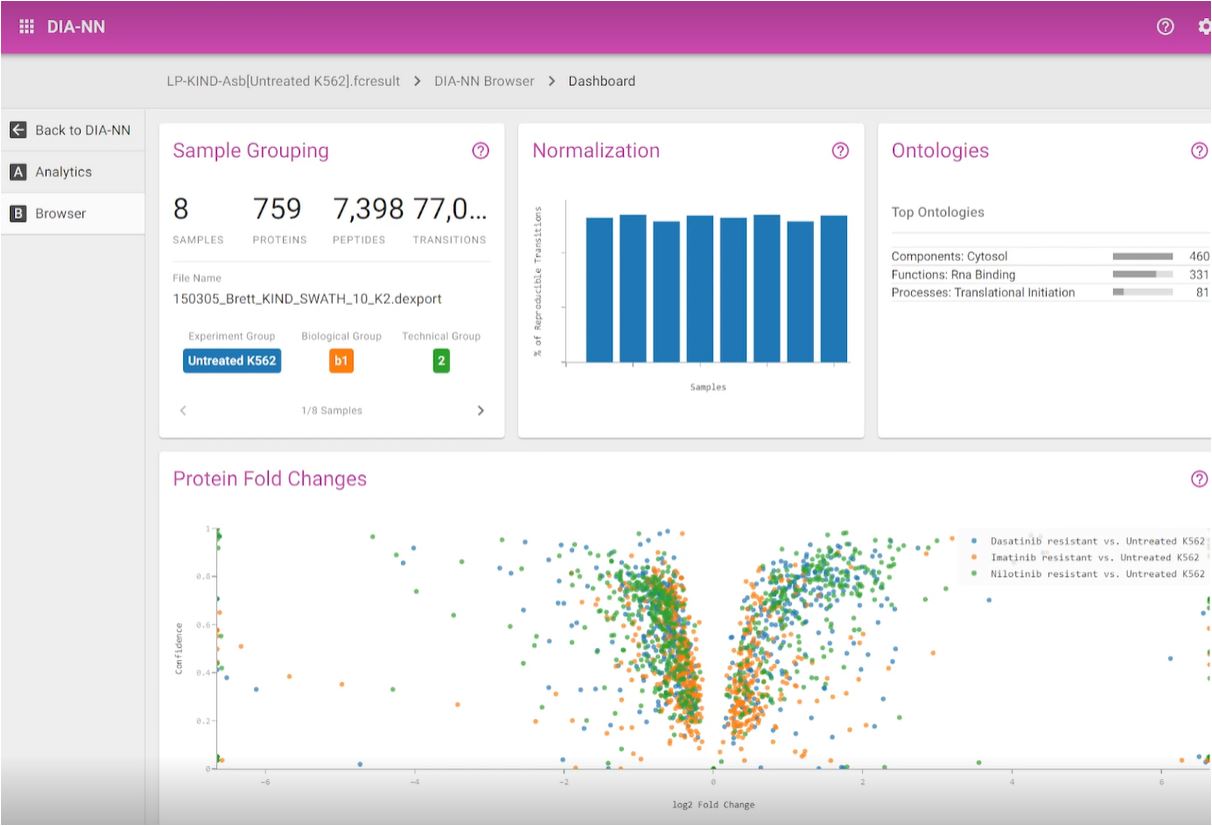The image size is (1212, 826).
Task: Toggle Dasatinib resistant legend series
Action: click(1096, 541)
